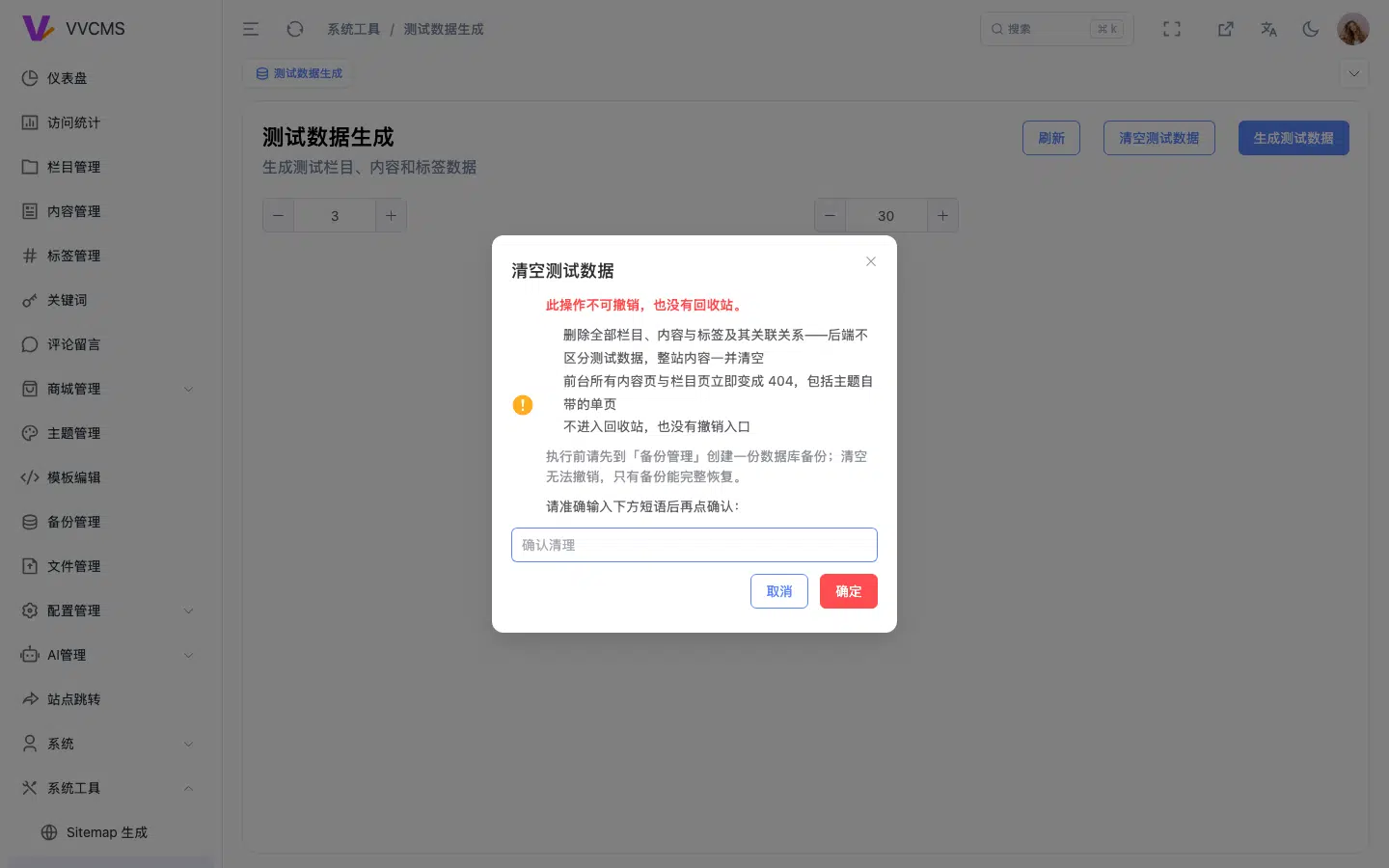Click the 系统工具 breadcrumb

pos(353,29)
